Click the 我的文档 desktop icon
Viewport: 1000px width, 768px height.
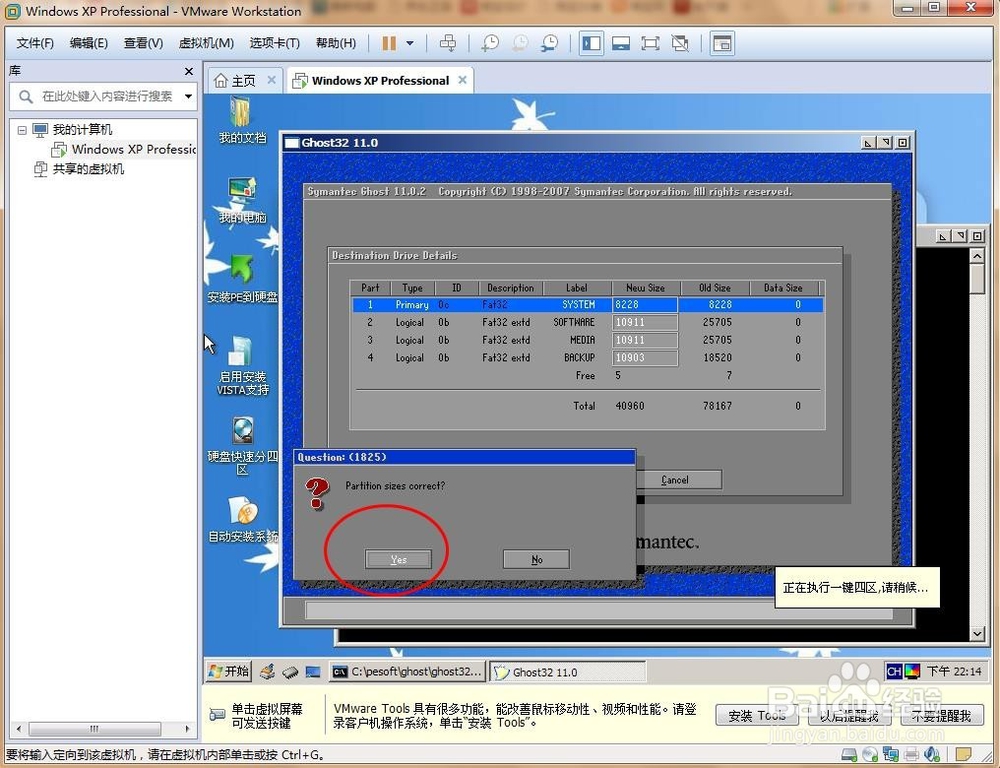[242, 119]
